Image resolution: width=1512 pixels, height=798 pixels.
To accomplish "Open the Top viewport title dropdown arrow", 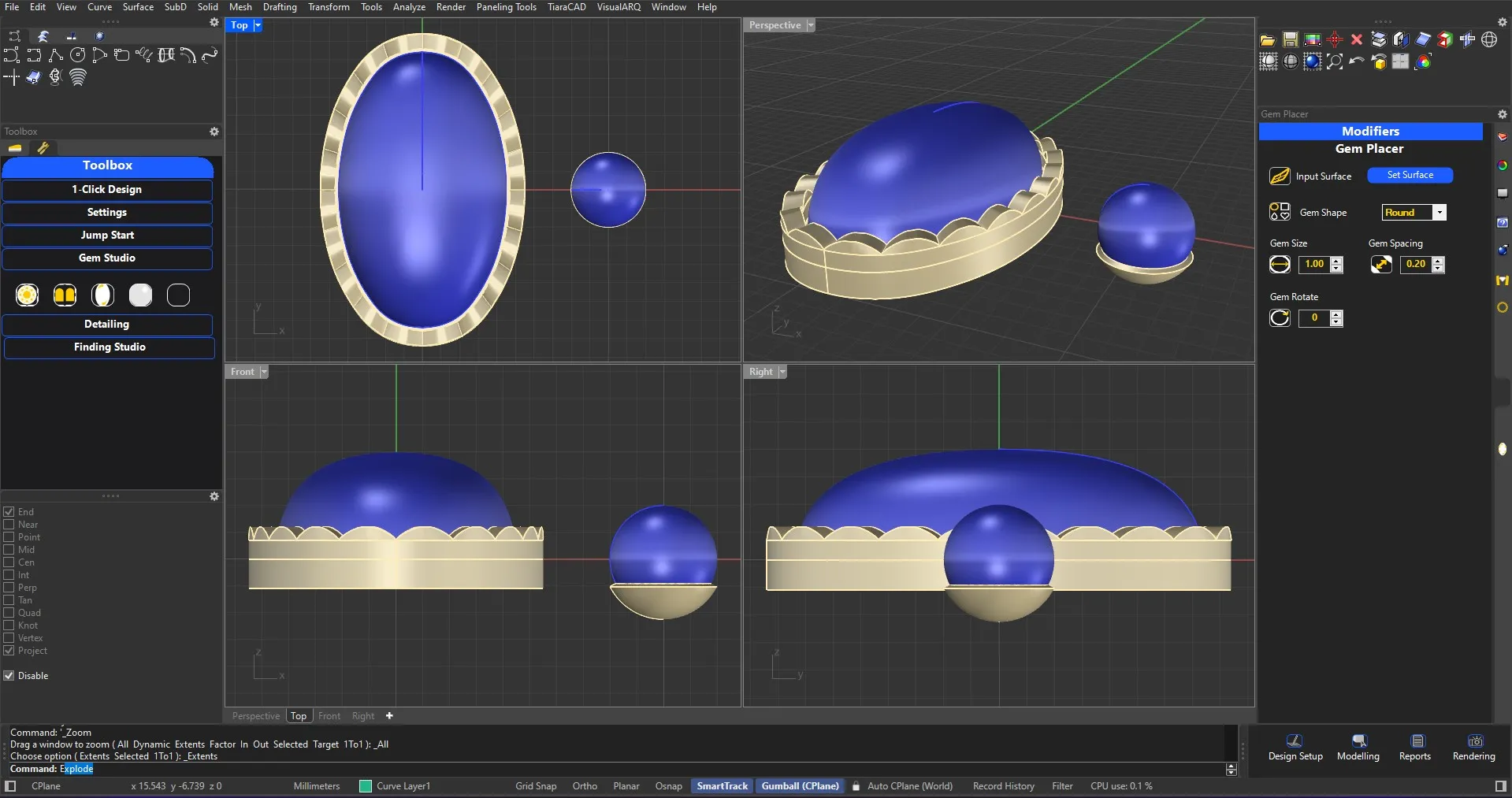I will (258, 25).
